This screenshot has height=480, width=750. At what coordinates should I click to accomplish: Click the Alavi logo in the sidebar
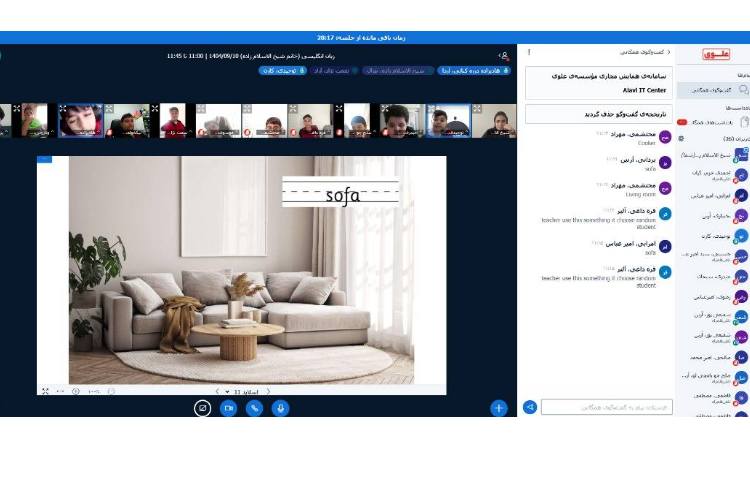(x=716, y=54)
